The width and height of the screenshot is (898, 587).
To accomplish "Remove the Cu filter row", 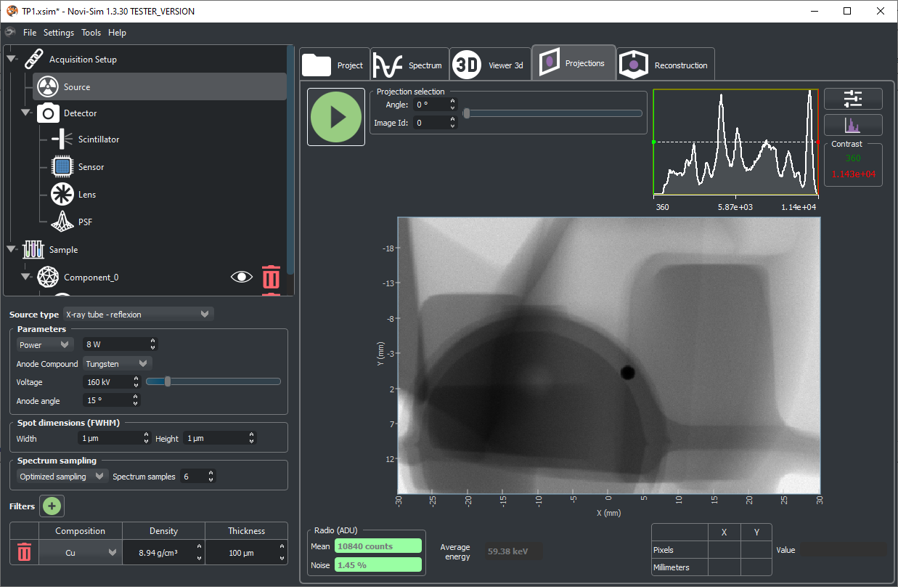I will click(24, 552).
